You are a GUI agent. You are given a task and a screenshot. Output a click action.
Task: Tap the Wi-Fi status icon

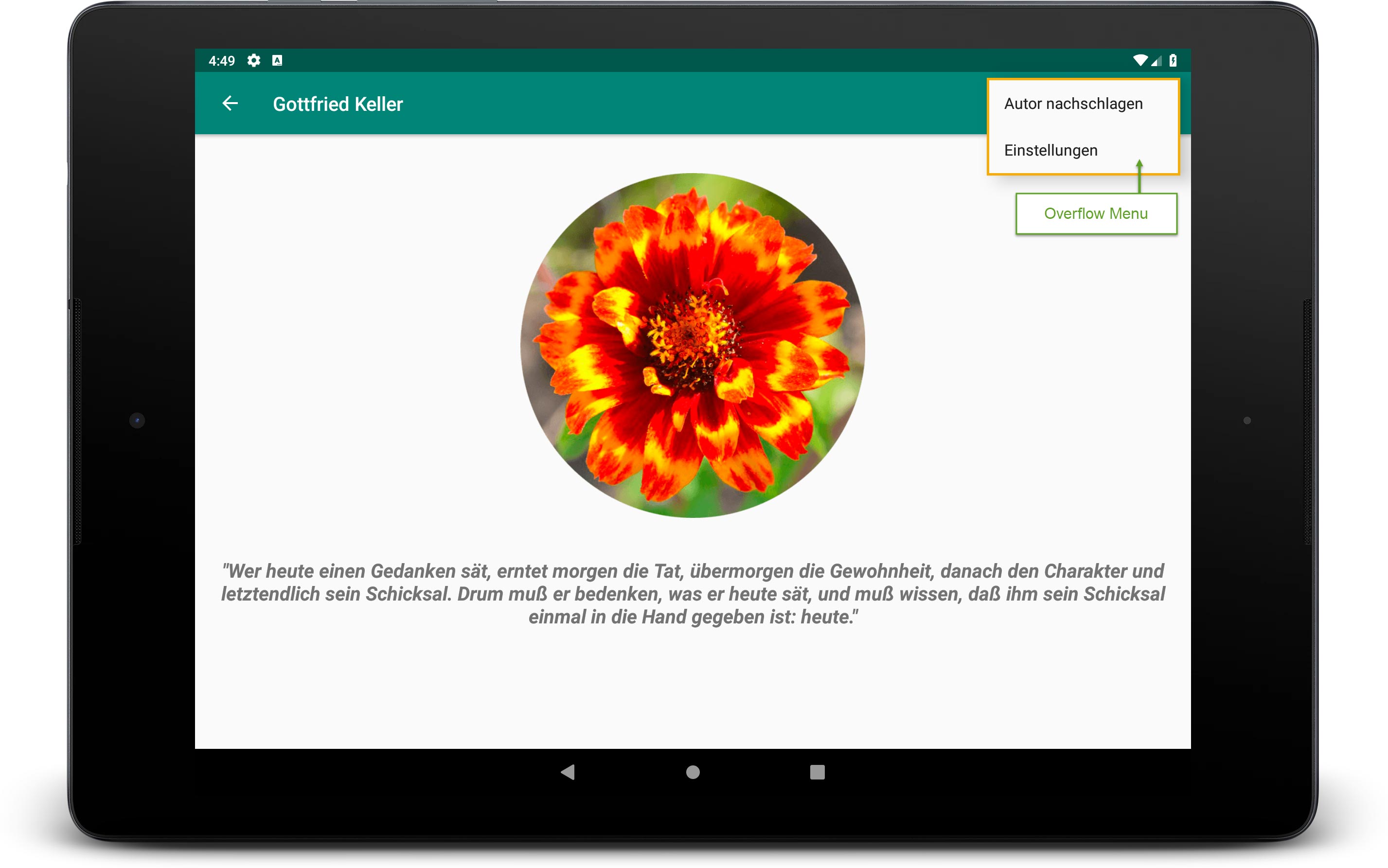pyautogui.click(x=1139, y=60)
